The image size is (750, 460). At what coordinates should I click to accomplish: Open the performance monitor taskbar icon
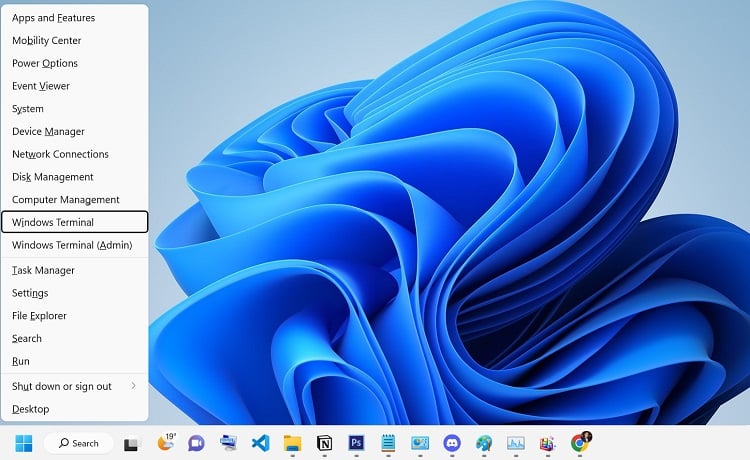[x=516, y=443]
